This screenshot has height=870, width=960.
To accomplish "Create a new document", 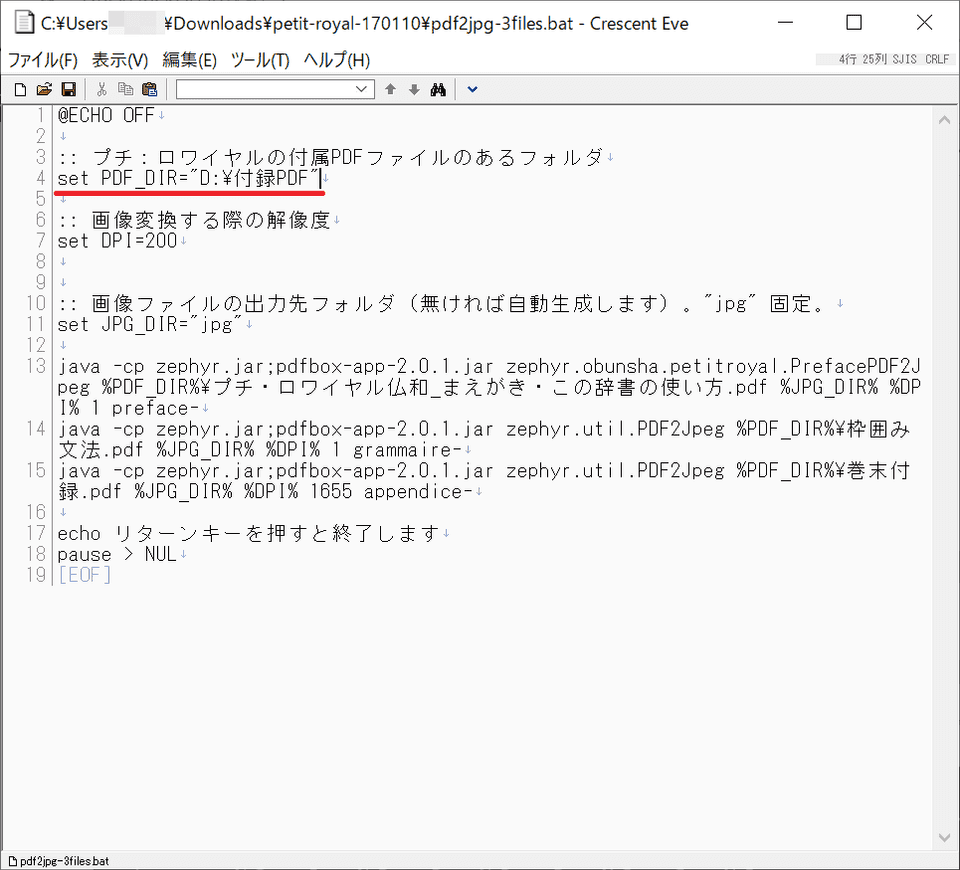I will coord(19,89).
